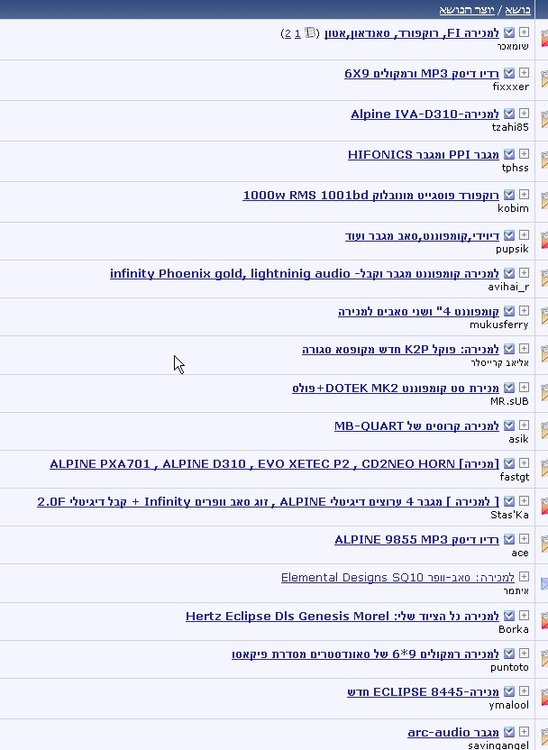Screen dimensions: 548x750
Task: Click the checkmark icon beside the K2P thread
Action: tap(509, 349)
